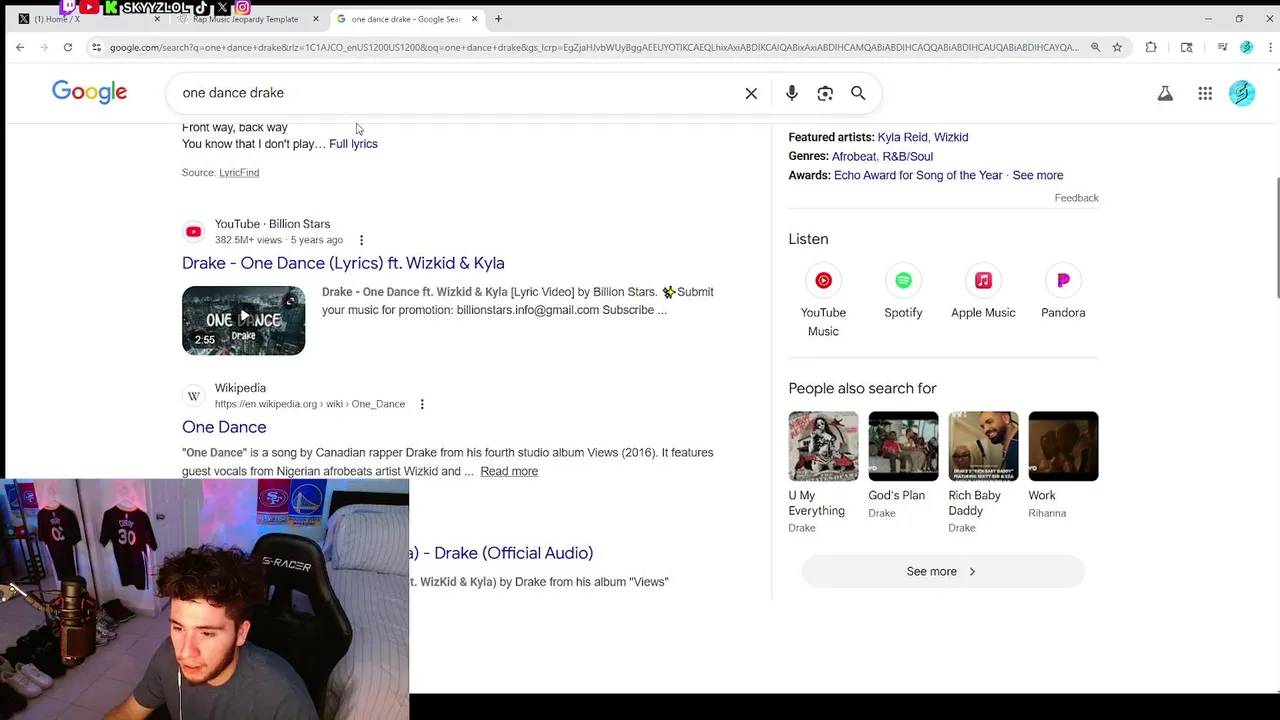Image resolution: width=1280 pixels, height=720 pixels.
Task: Expand awards with See more link
Action: pyautogui.click(x=1037, y=175)
